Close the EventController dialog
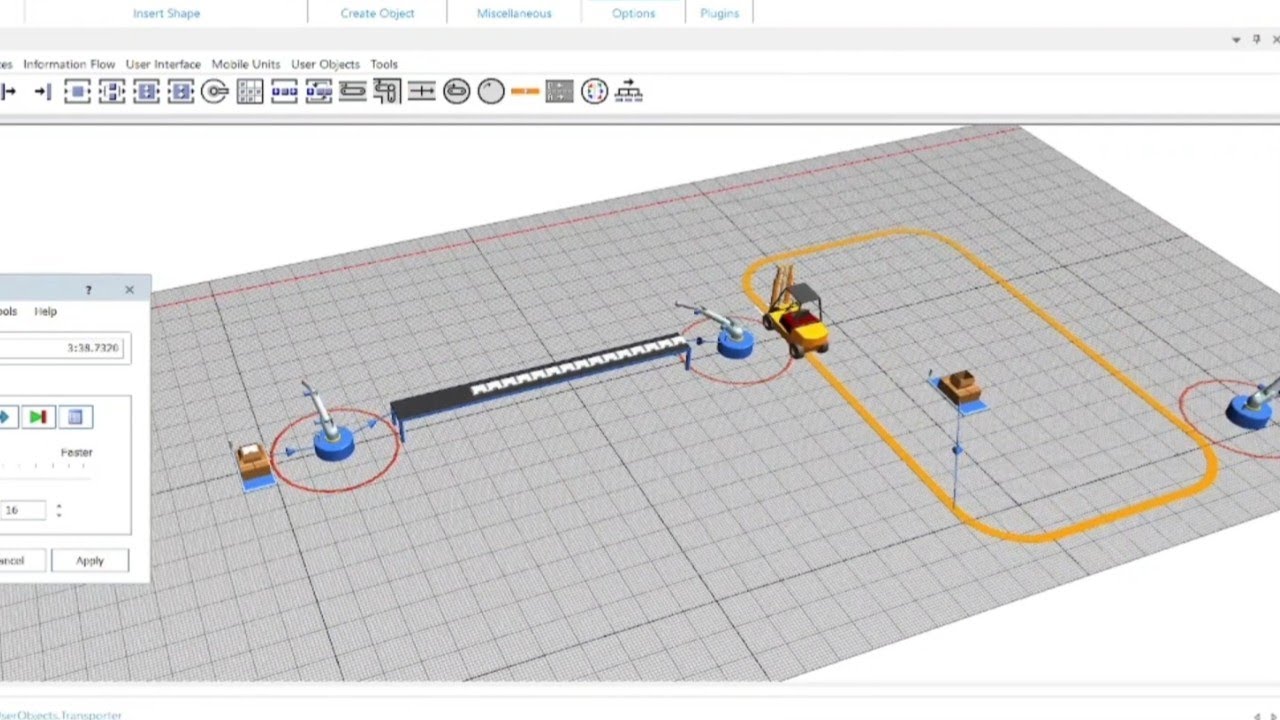The height and width of the screenshot is (720, 1280). pos(129,290)
